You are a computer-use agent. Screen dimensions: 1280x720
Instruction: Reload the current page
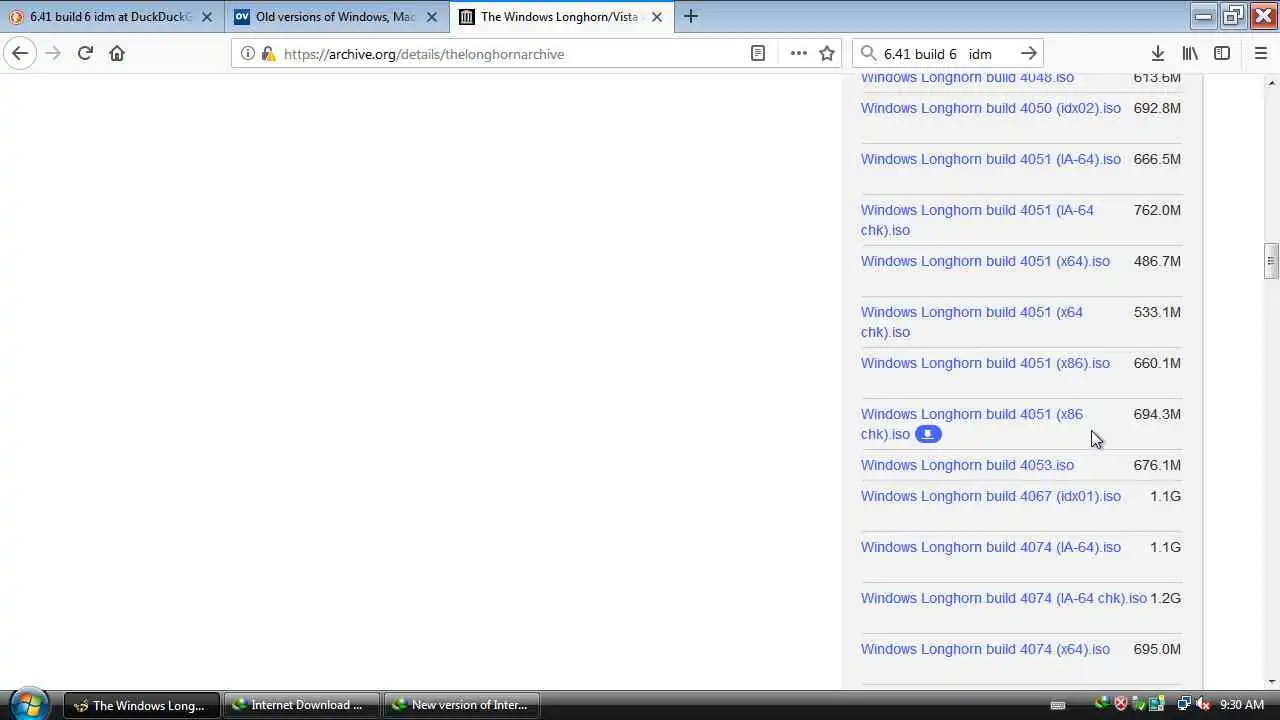85,53
